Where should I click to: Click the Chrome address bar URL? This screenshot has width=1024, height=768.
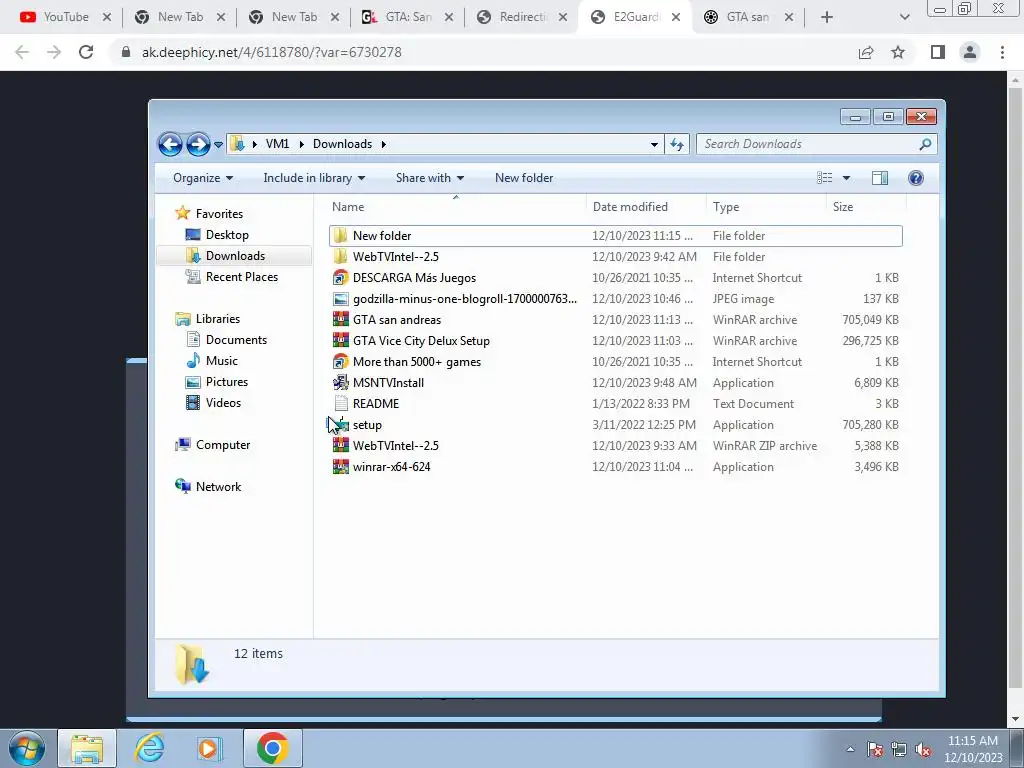(x=272, y=52)
